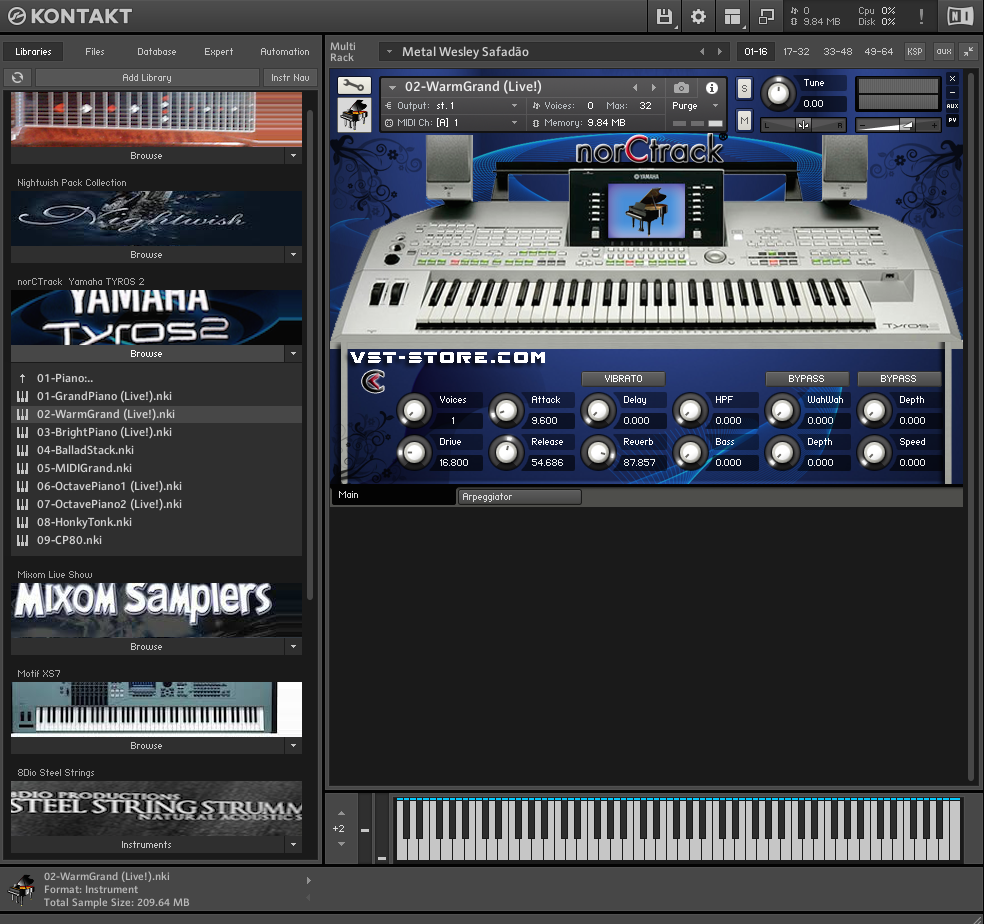Click the PV button on instrument

tap(953, 120)
